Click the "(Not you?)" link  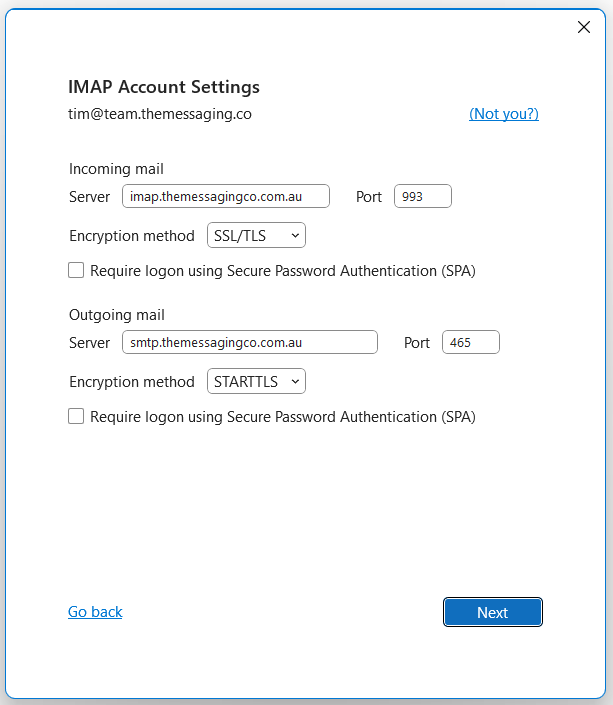(504, 114)
